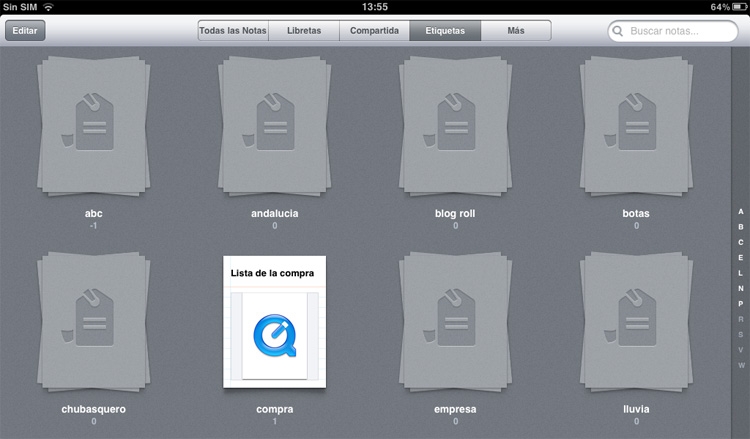Switch to Todas las Notas tab
The width and height of the screenshot is (750, 439).
(x=233, y=31)
